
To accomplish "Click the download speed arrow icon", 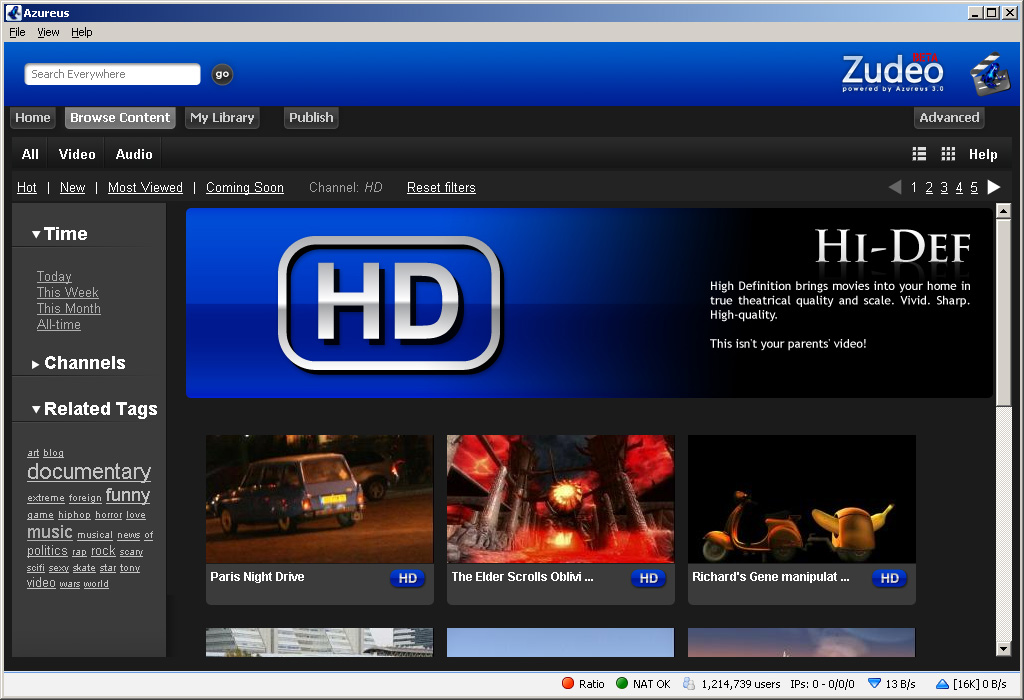I will coord(874,684).
